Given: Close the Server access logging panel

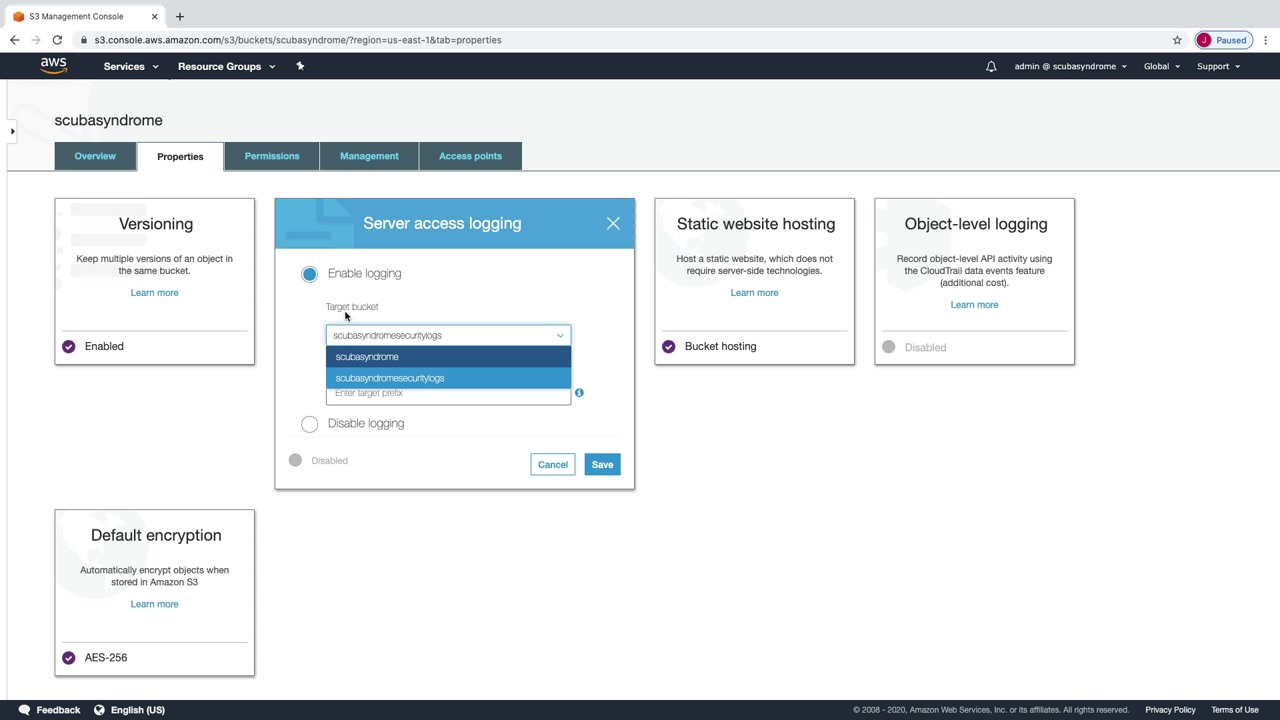Looking at the screenshot, I should pyautogui.click(x=613, y=223).
